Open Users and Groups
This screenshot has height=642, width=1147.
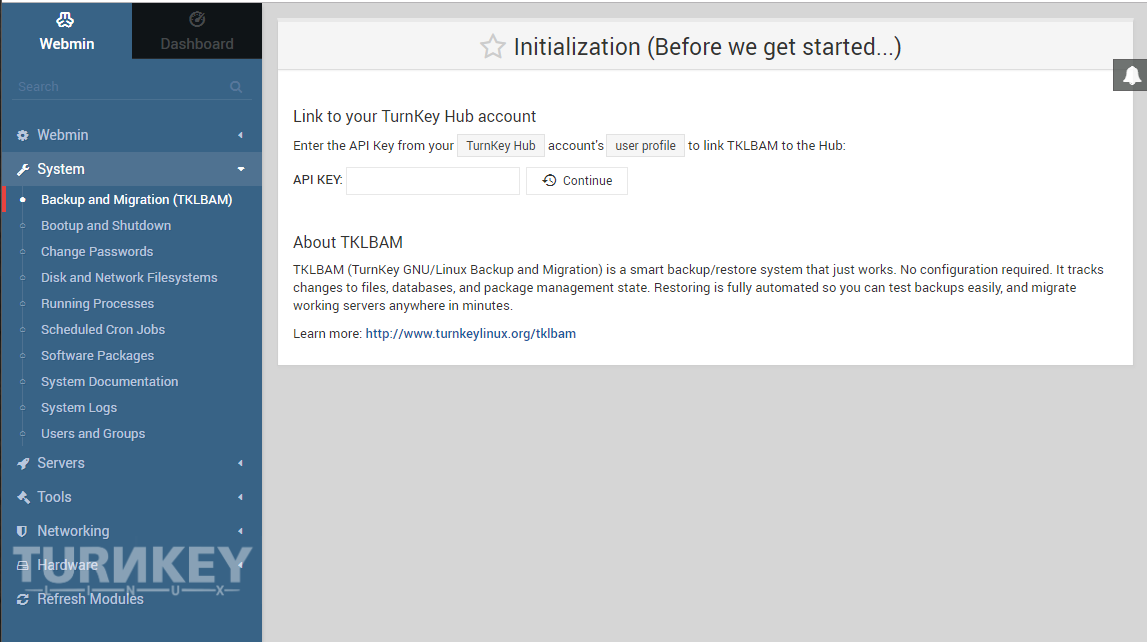[x=93, y=434]
